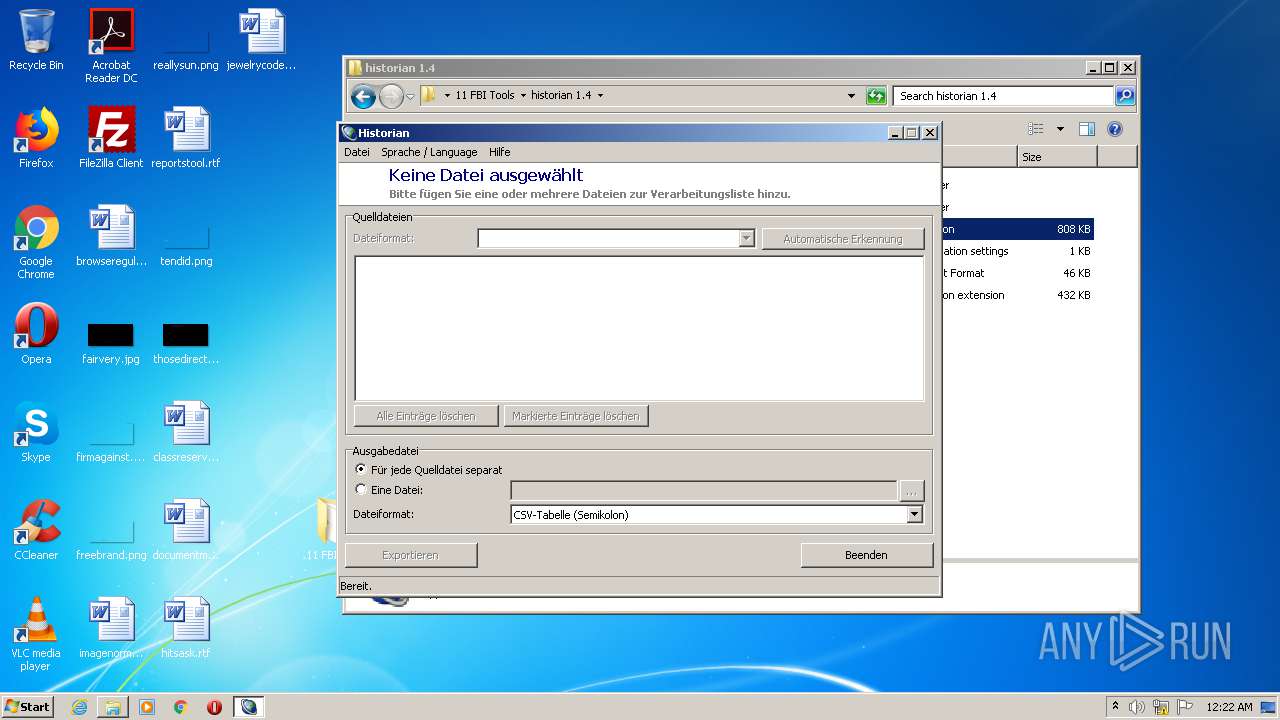Launch Acrobat Reader DC from desktop
The image size is (1280, 720).
click(111, 45)
